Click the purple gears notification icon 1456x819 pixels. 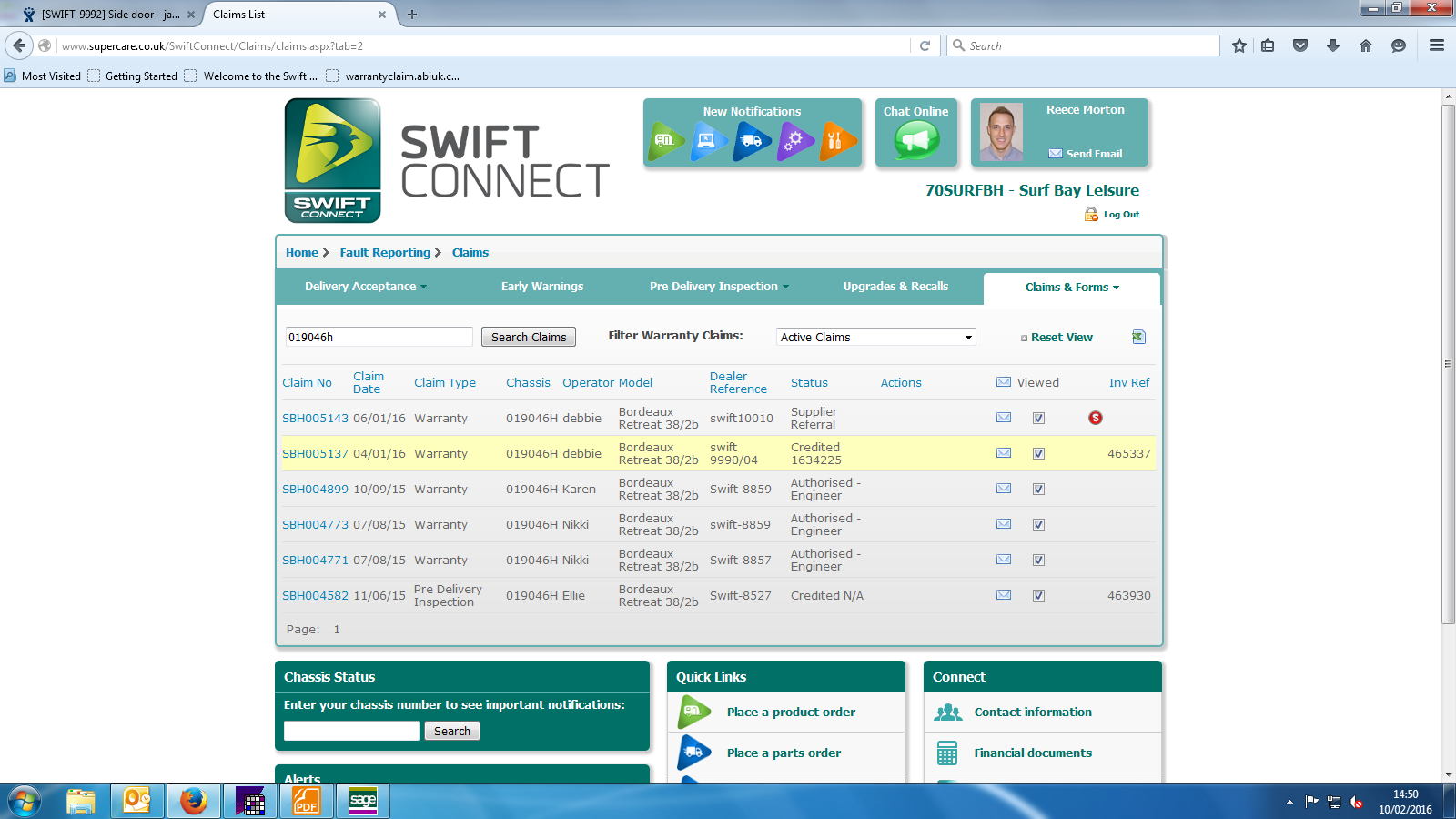click(794, 141)
